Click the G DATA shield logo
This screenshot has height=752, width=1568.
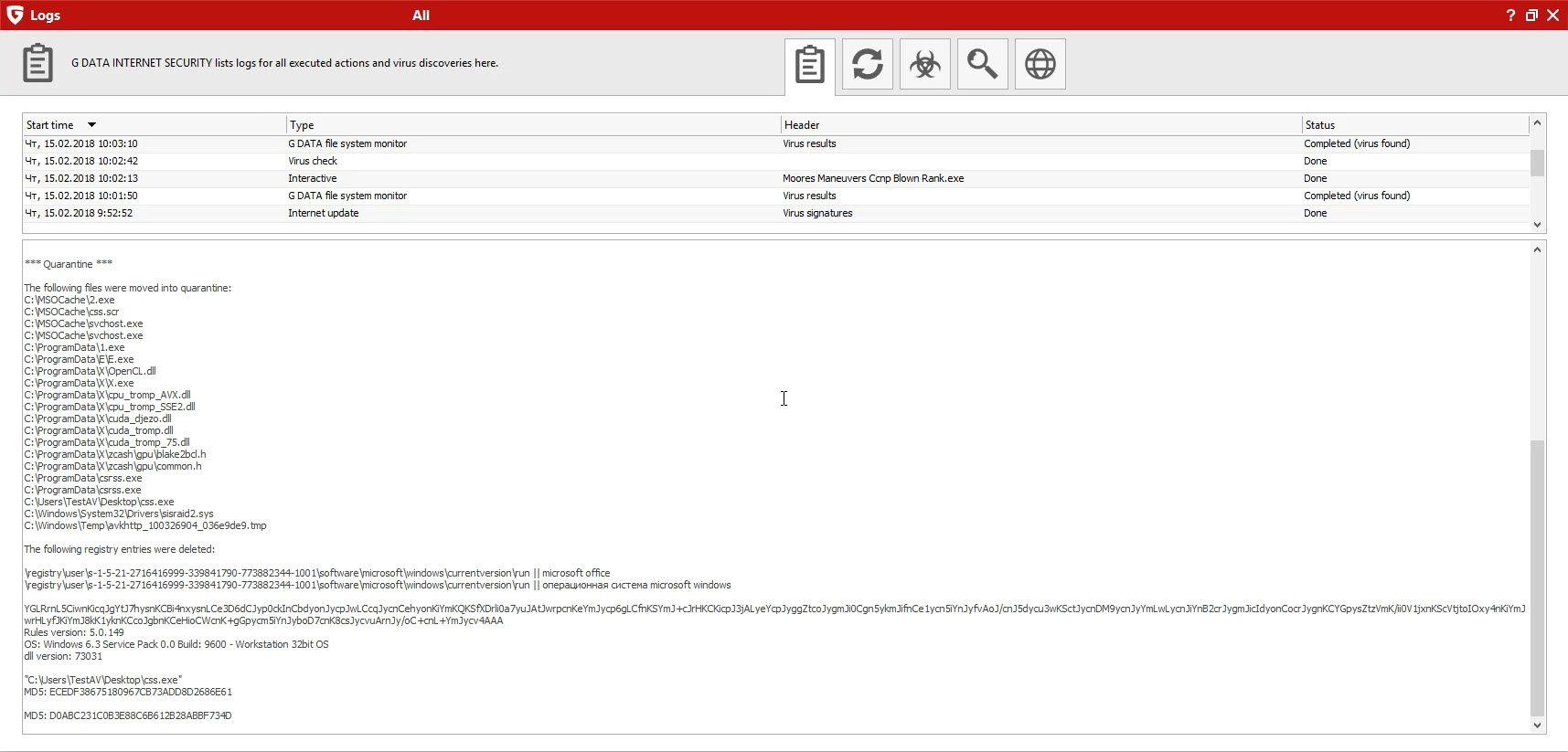[15, 15]
